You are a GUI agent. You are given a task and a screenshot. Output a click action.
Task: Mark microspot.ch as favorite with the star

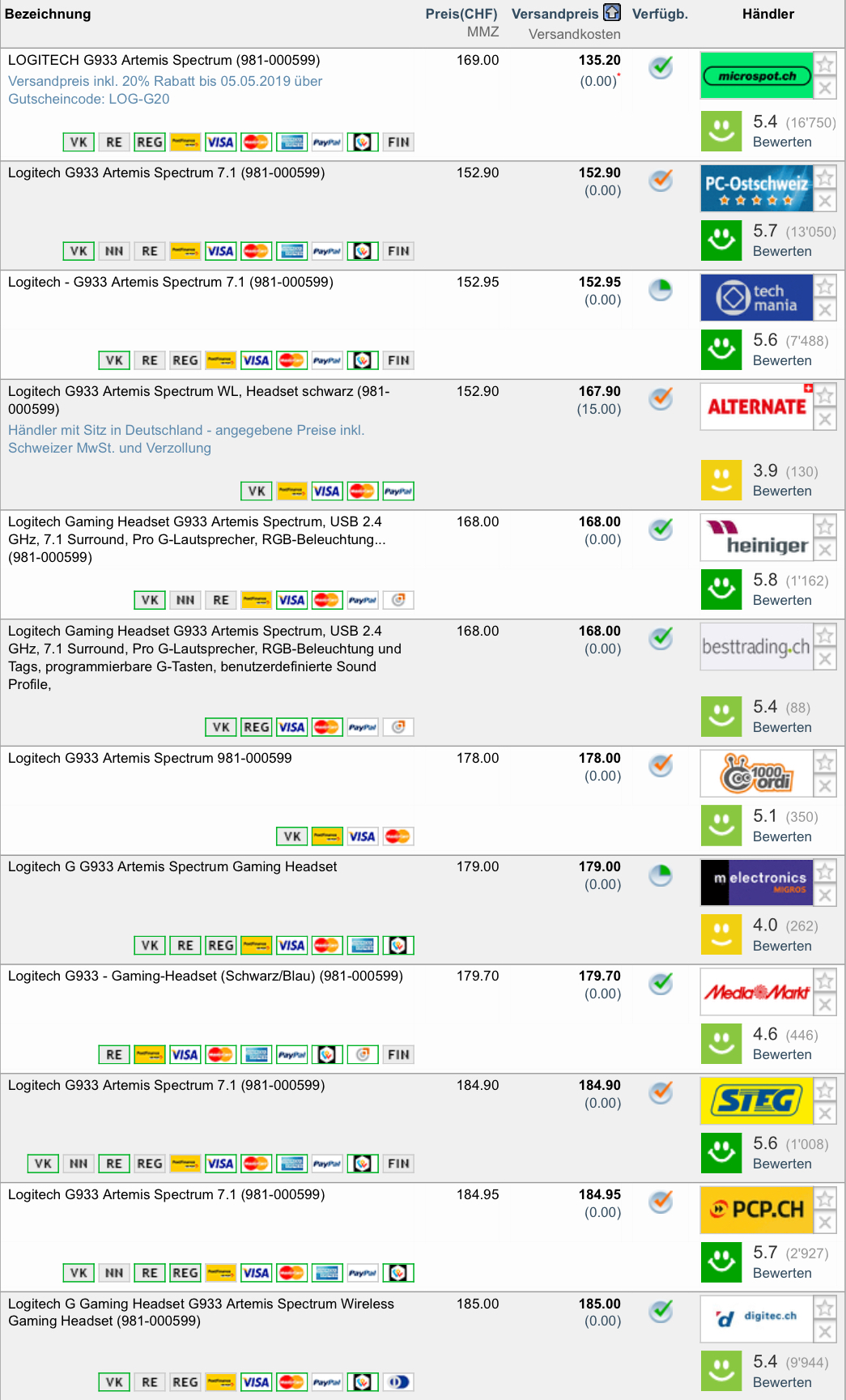pyautogui.click(x=825, y=65)
